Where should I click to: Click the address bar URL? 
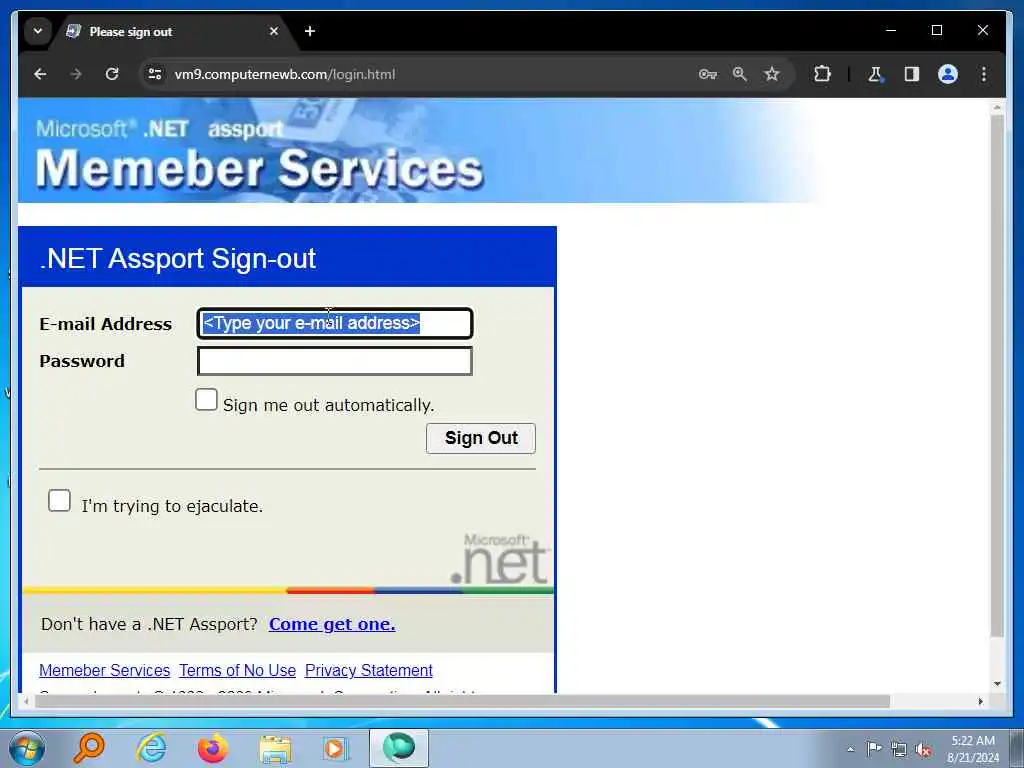(285, 74)
